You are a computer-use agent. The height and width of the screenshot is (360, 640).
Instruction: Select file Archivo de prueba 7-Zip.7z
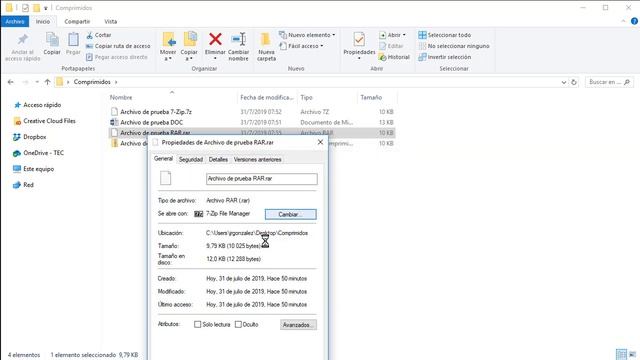[251, 111]
